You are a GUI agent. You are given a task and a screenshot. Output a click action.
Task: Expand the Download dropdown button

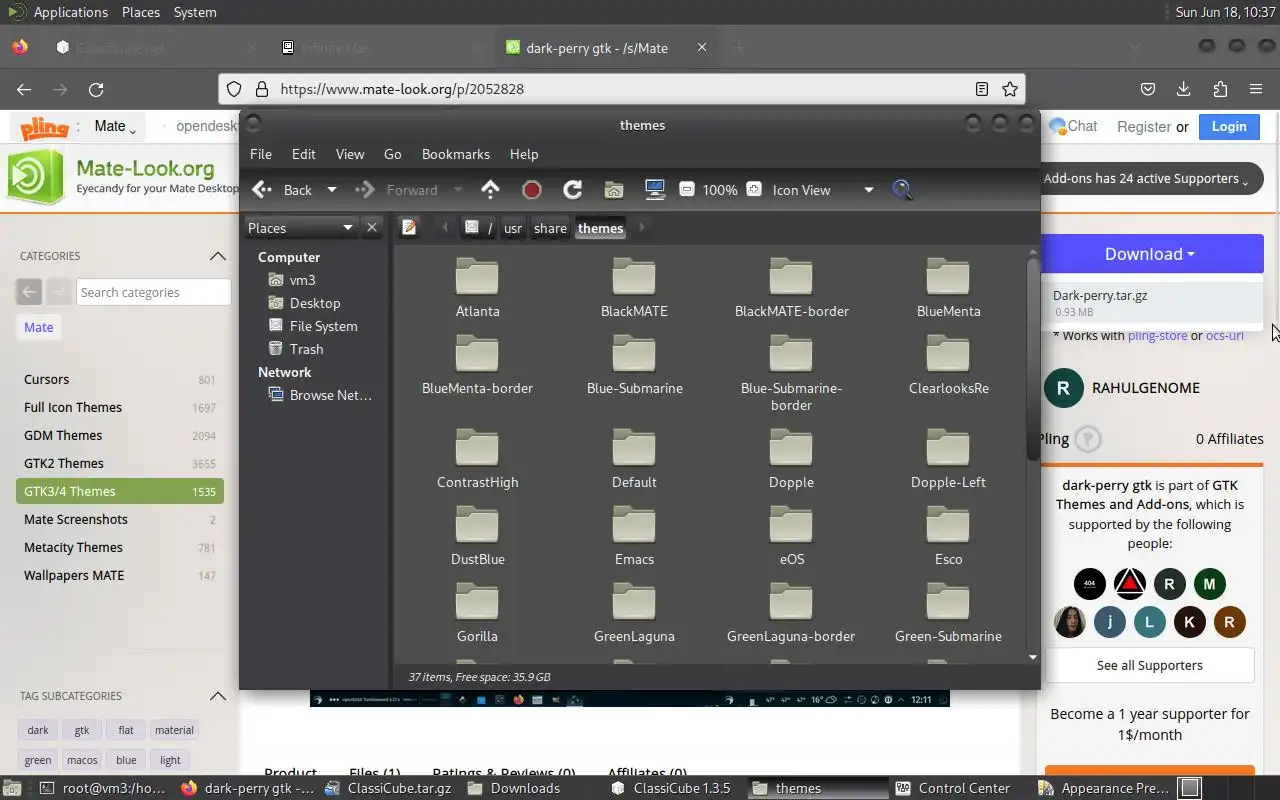point(1150,254)
